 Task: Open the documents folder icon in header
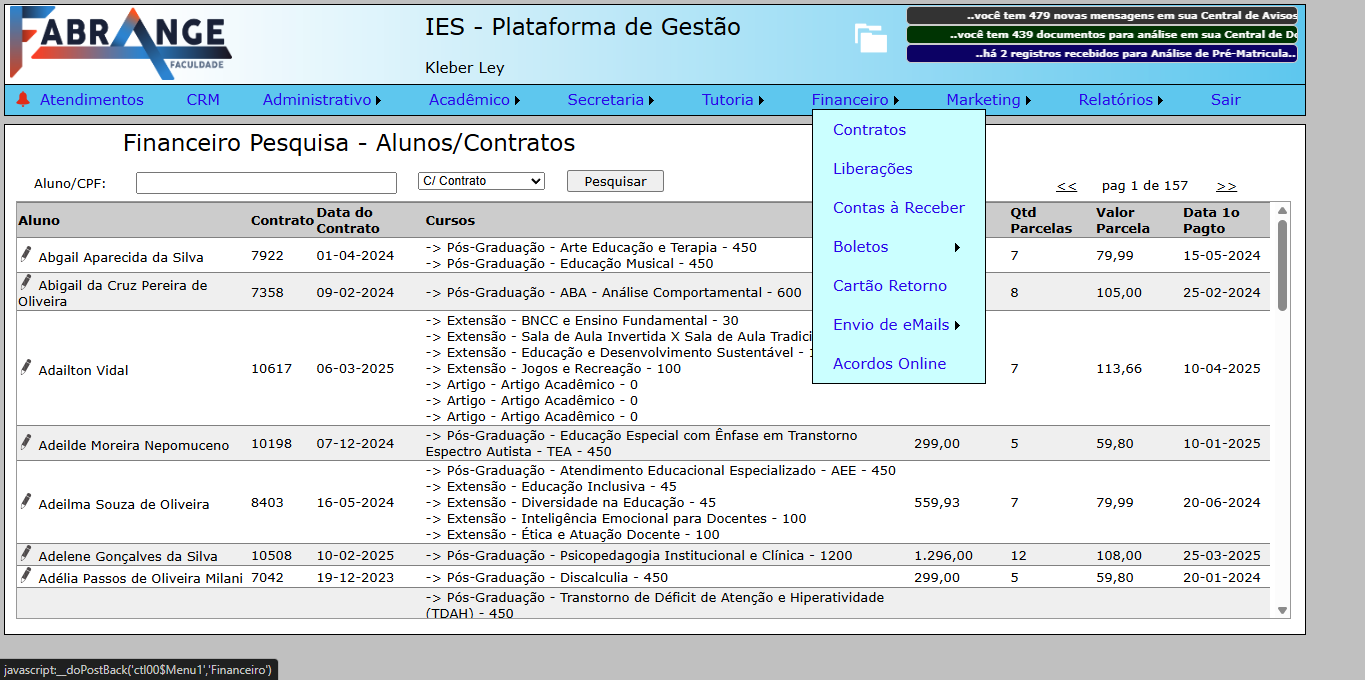coord(871,38)
